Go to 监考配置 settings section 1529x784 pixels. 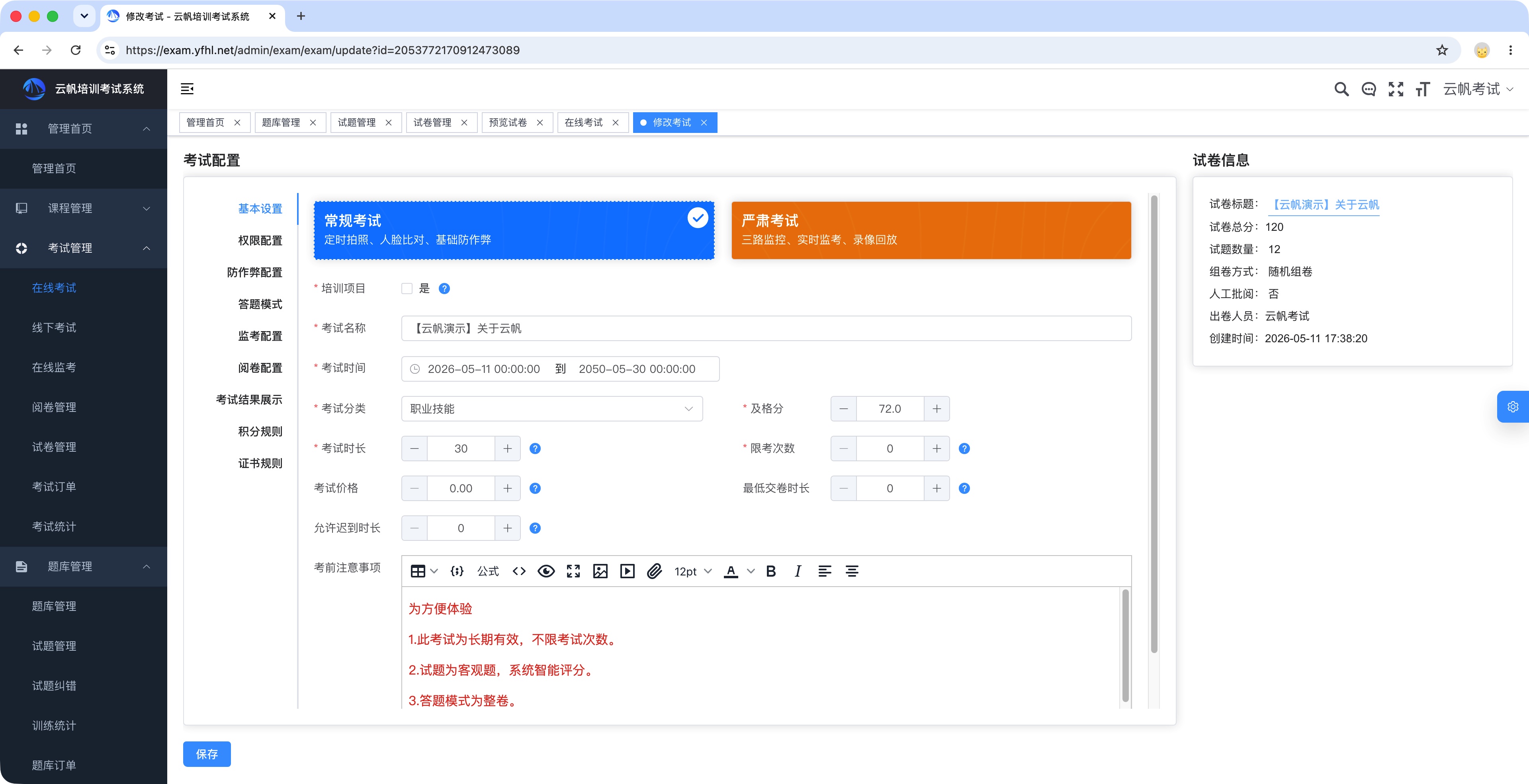click(x=260, y=335)
